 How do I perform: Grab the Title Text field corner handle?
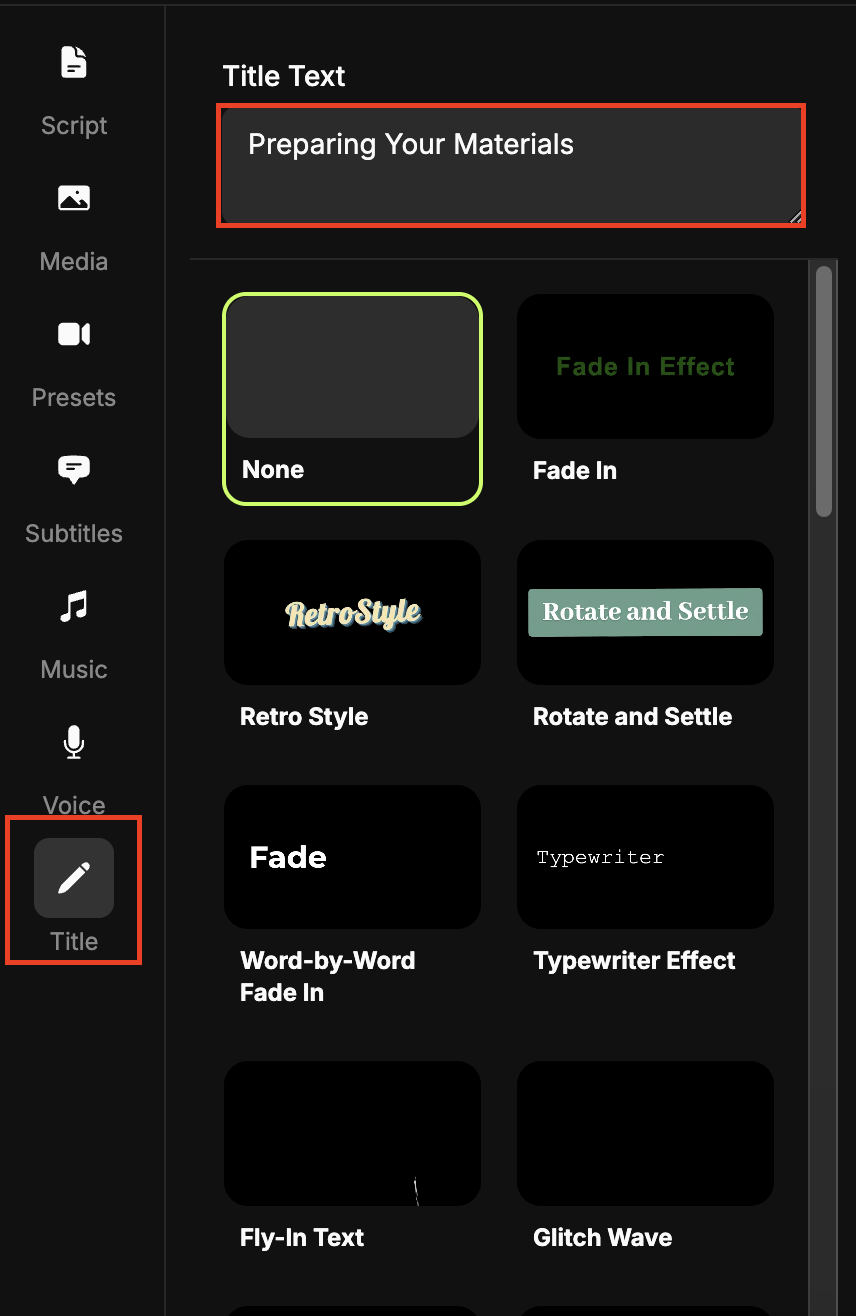[x=795, y=216]
